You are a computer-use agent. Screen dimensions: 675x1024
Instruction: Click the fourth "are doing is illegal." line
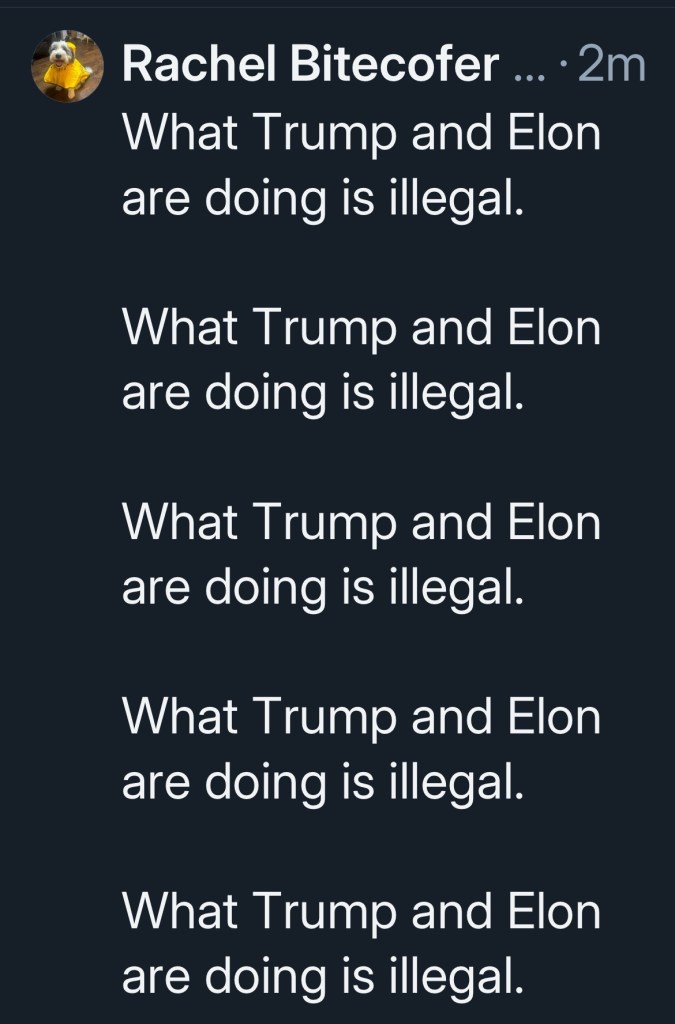[x=322, y=784]
